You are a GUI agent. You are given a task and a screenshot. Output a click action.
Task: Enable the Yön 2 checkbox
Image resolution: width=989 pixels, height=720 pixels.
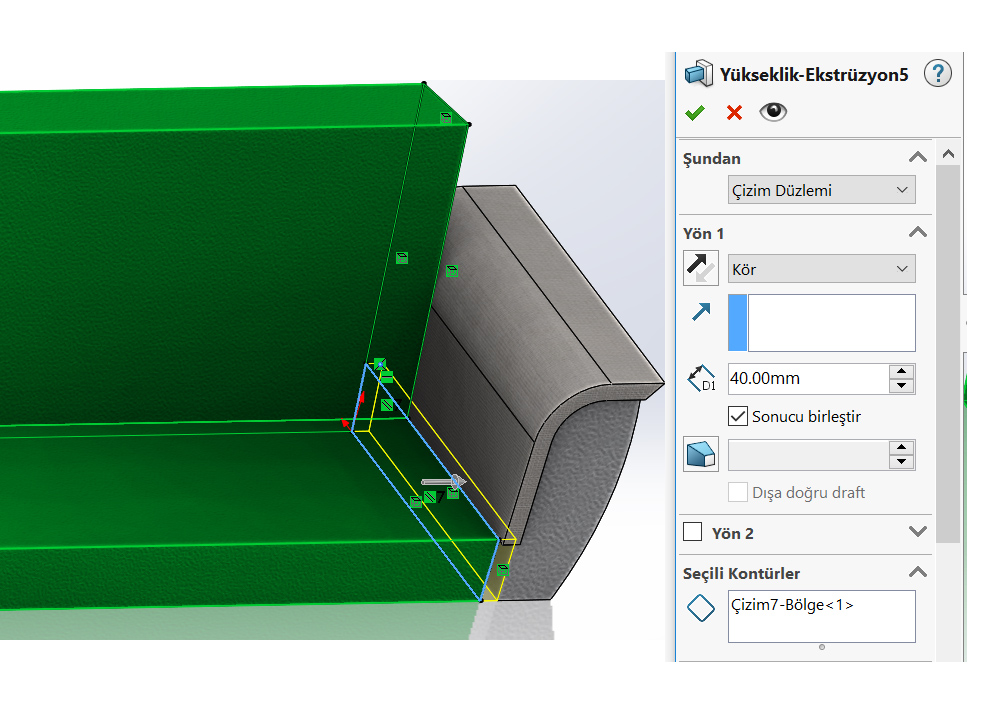pos(693,532)
